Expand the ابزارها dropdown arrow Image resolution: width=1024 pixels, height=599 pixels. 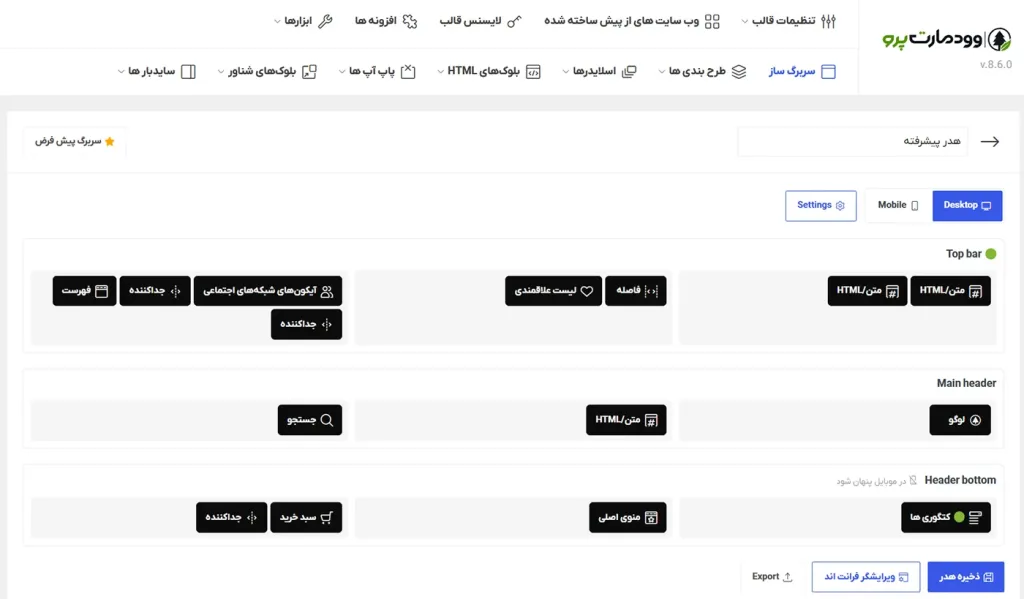pos(278,22)
